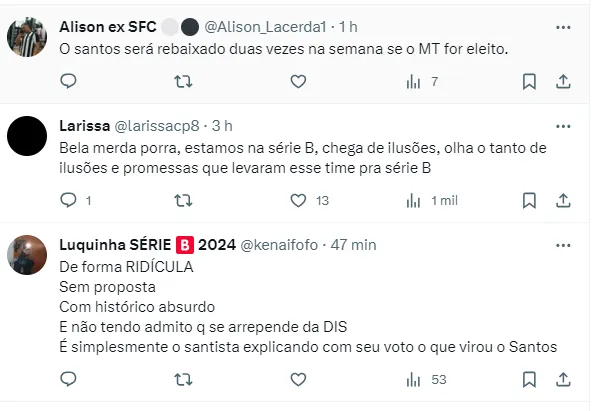
Task: Share Alison ex SFC's tweet
Action: click(563, 82)
